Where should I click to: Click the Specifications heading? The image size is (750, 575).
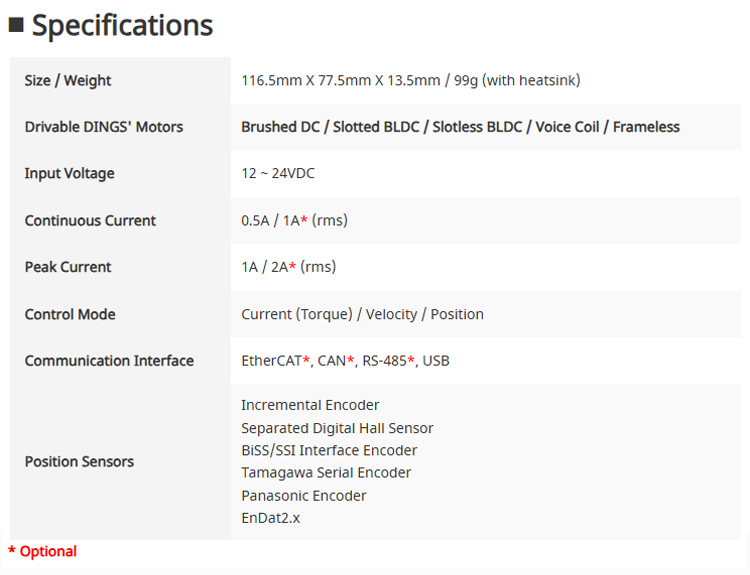122,25
